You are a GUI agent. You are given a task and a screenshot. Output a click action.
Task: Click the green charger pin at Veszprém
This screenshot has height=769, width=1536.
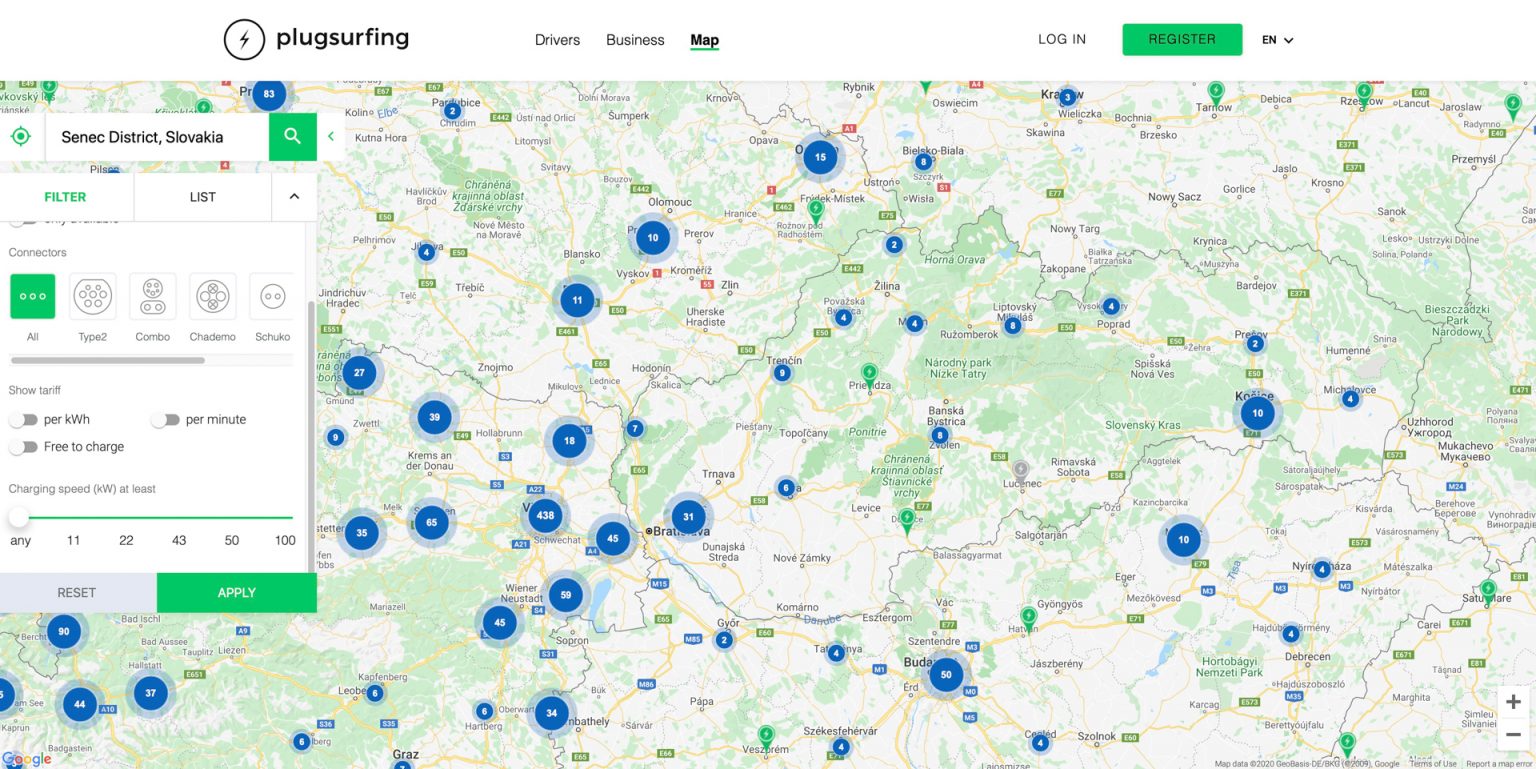[x=766, y=737]
